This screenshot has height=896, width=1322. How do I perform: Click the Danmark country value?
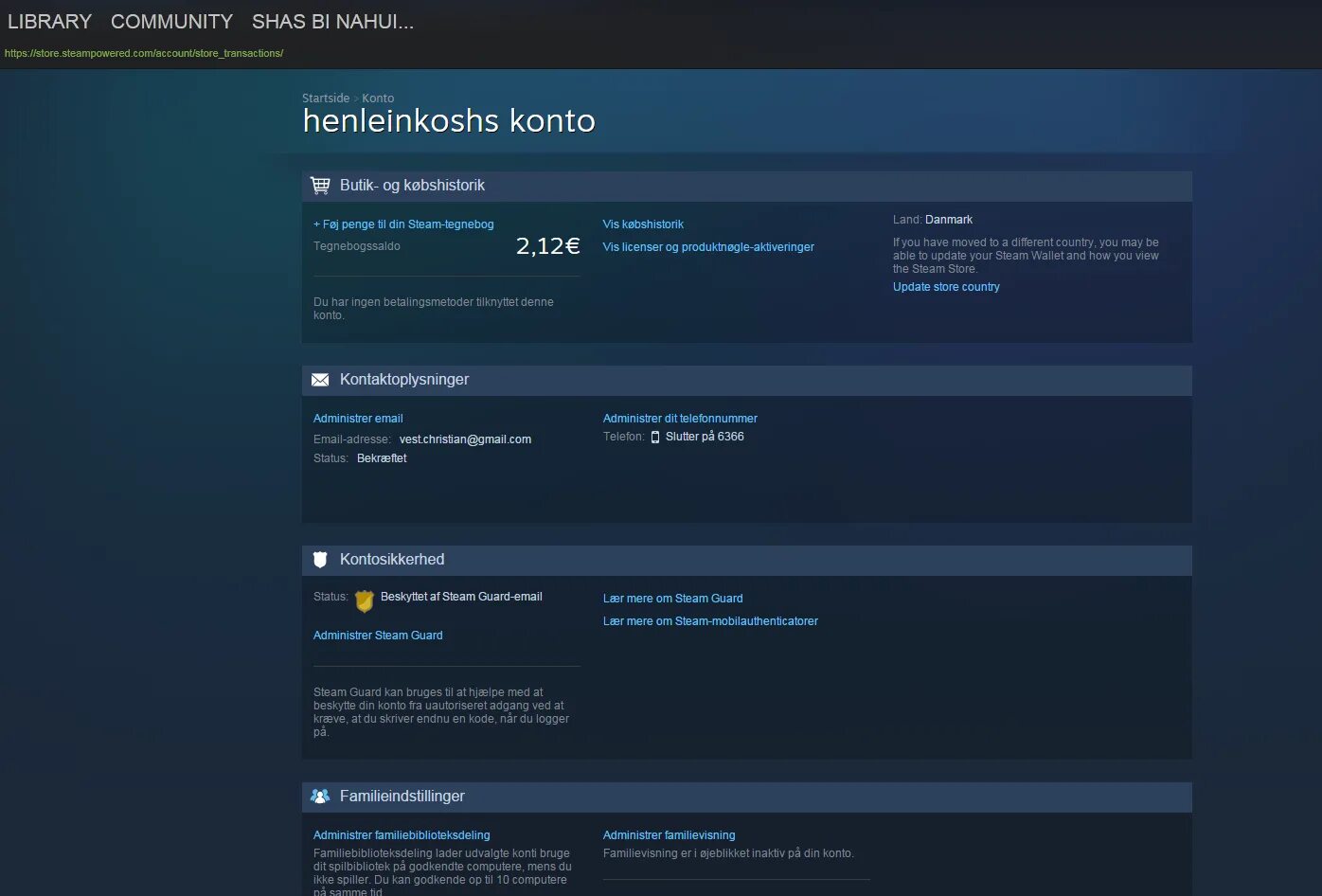click(x=949, y=220)
